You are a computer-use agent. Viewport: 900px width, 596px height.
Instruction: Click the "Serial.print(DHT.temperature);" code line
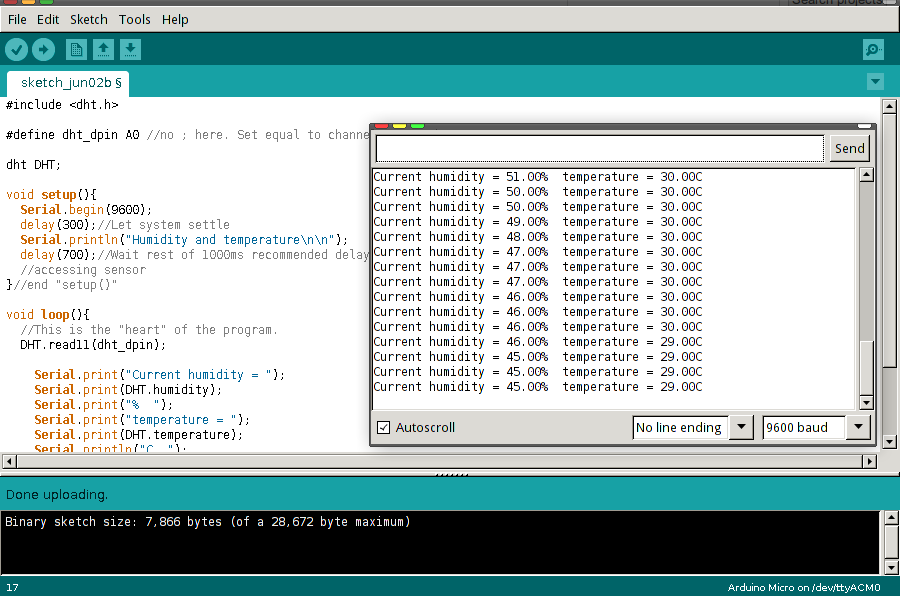coord(139,435)
